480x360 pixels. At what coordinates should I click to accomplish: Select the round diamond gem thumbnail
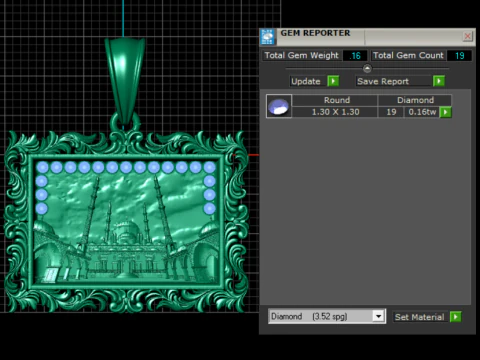279,106
